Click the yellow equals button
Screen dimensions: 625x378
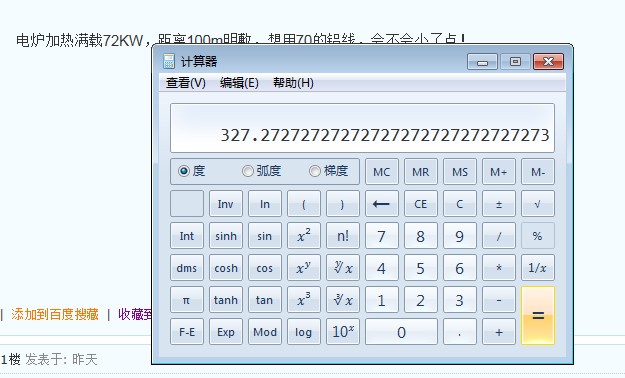pos(538,315)
